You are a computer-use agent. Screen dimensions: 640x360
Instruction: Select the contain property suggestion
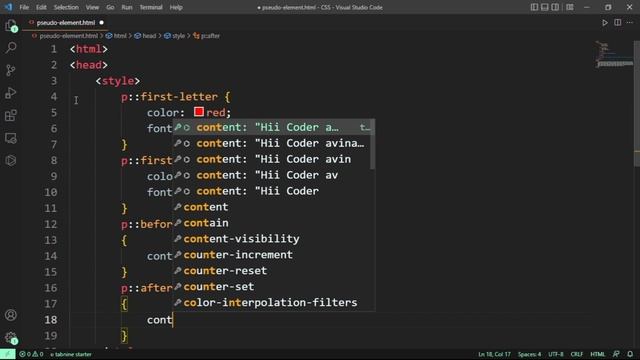pyautogui.click(x=273, y=223)
